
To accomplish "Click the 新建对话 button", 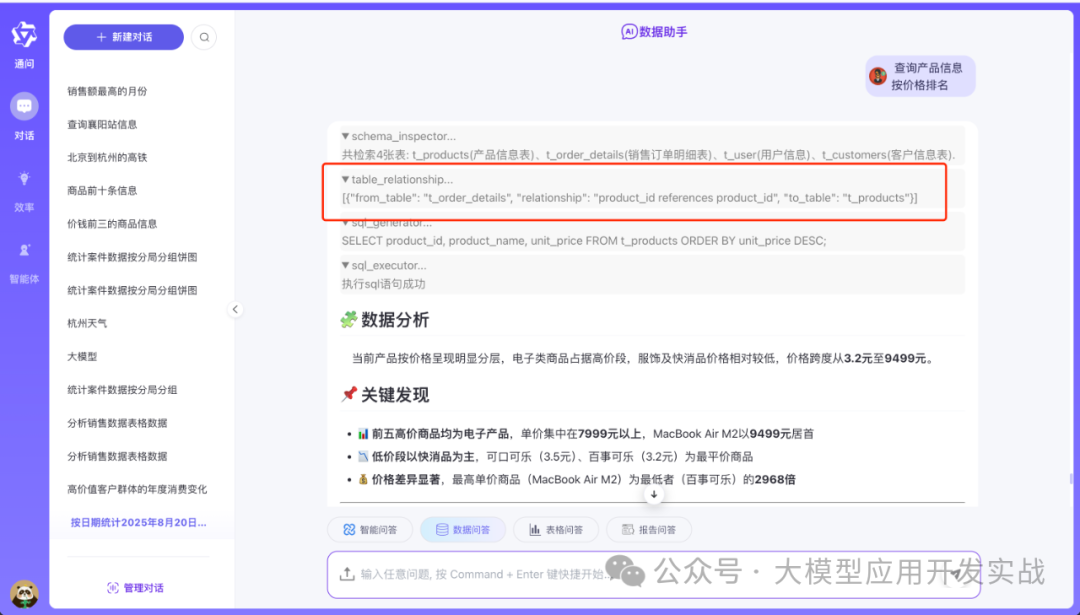I will click(123, 36).
